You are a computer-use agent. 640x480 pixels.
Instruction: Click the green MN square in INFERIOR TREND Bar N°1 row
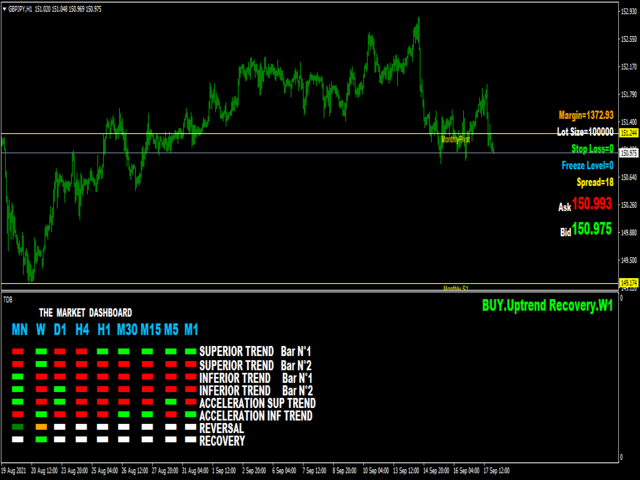pos(18,376)
